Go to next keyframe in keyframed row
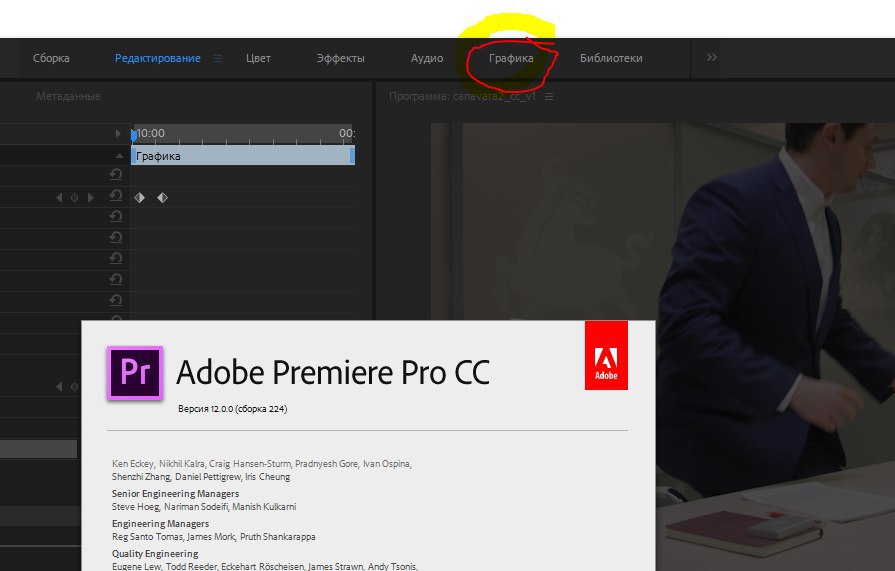 90,198
